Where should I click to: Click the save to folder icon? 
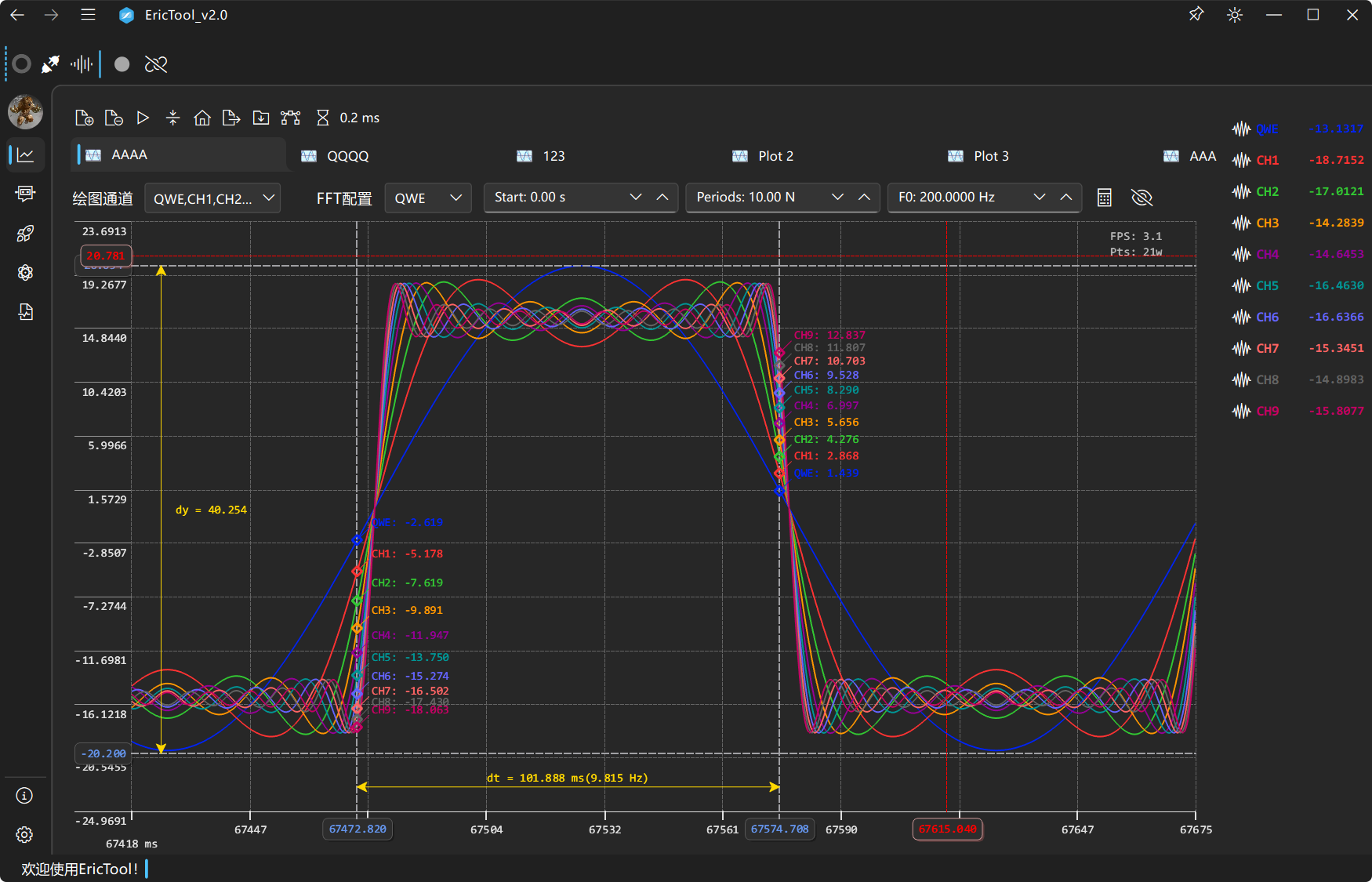pyautogui.click(x=261, y=118)
